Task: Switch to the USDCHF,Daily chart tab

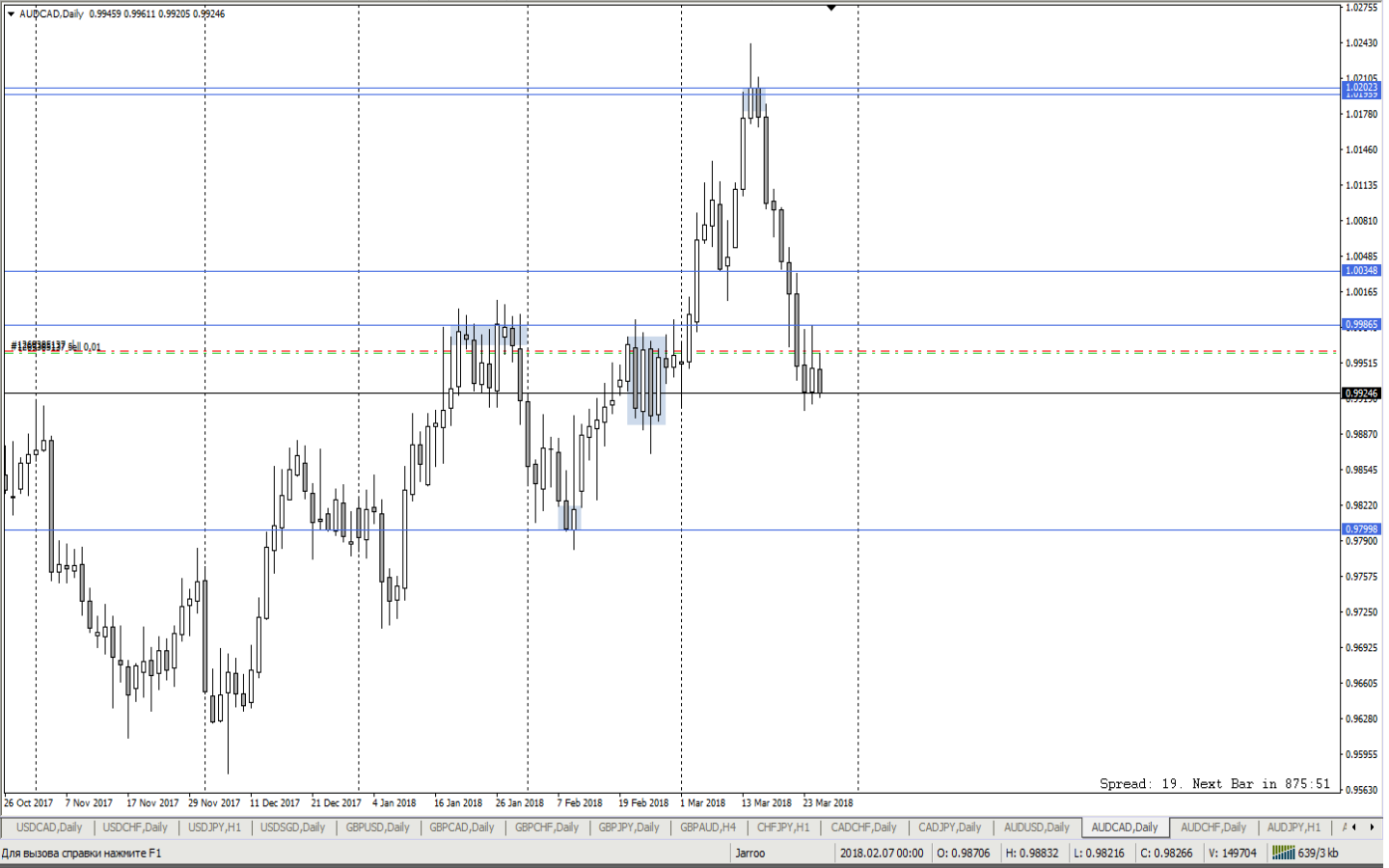Action: point(135,827)
